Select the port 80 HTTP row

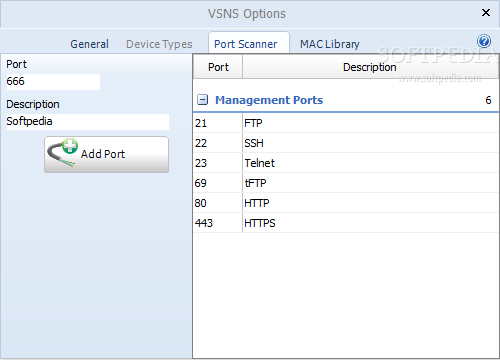pos(346,203)
